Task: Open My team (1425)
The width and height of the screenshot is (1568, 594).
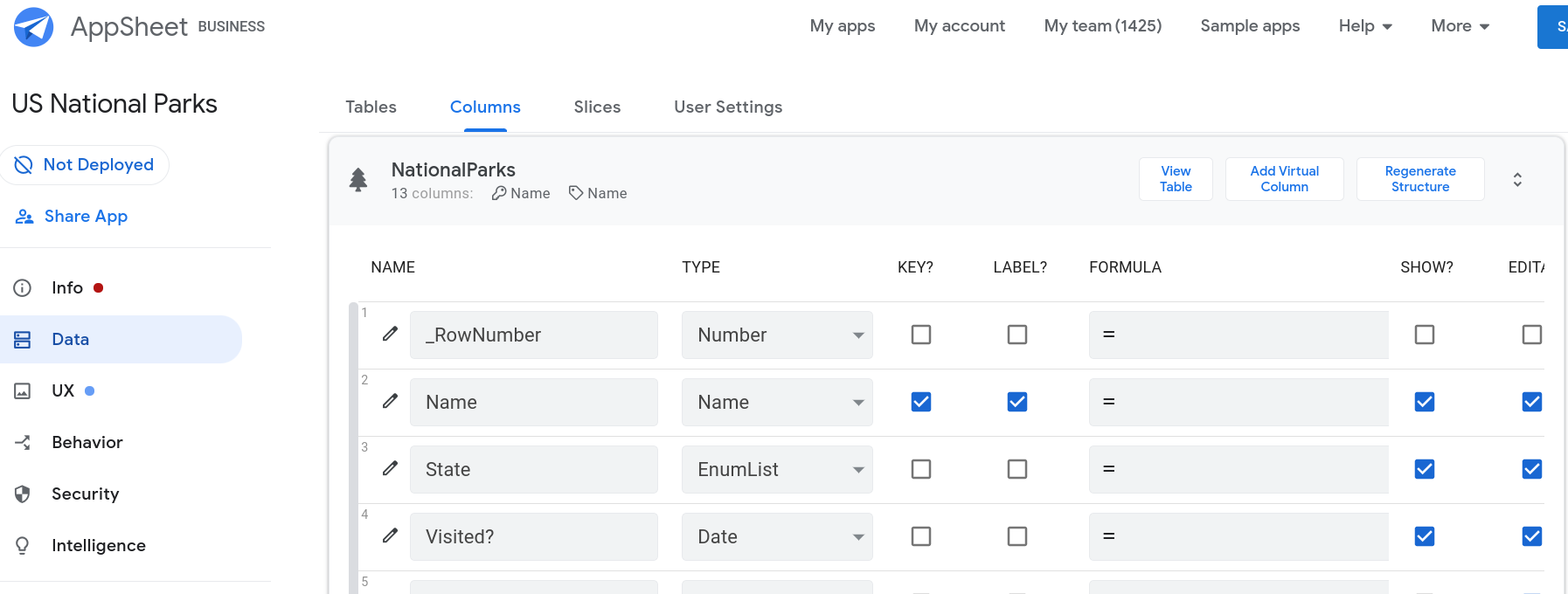Action: (1103, 26)
